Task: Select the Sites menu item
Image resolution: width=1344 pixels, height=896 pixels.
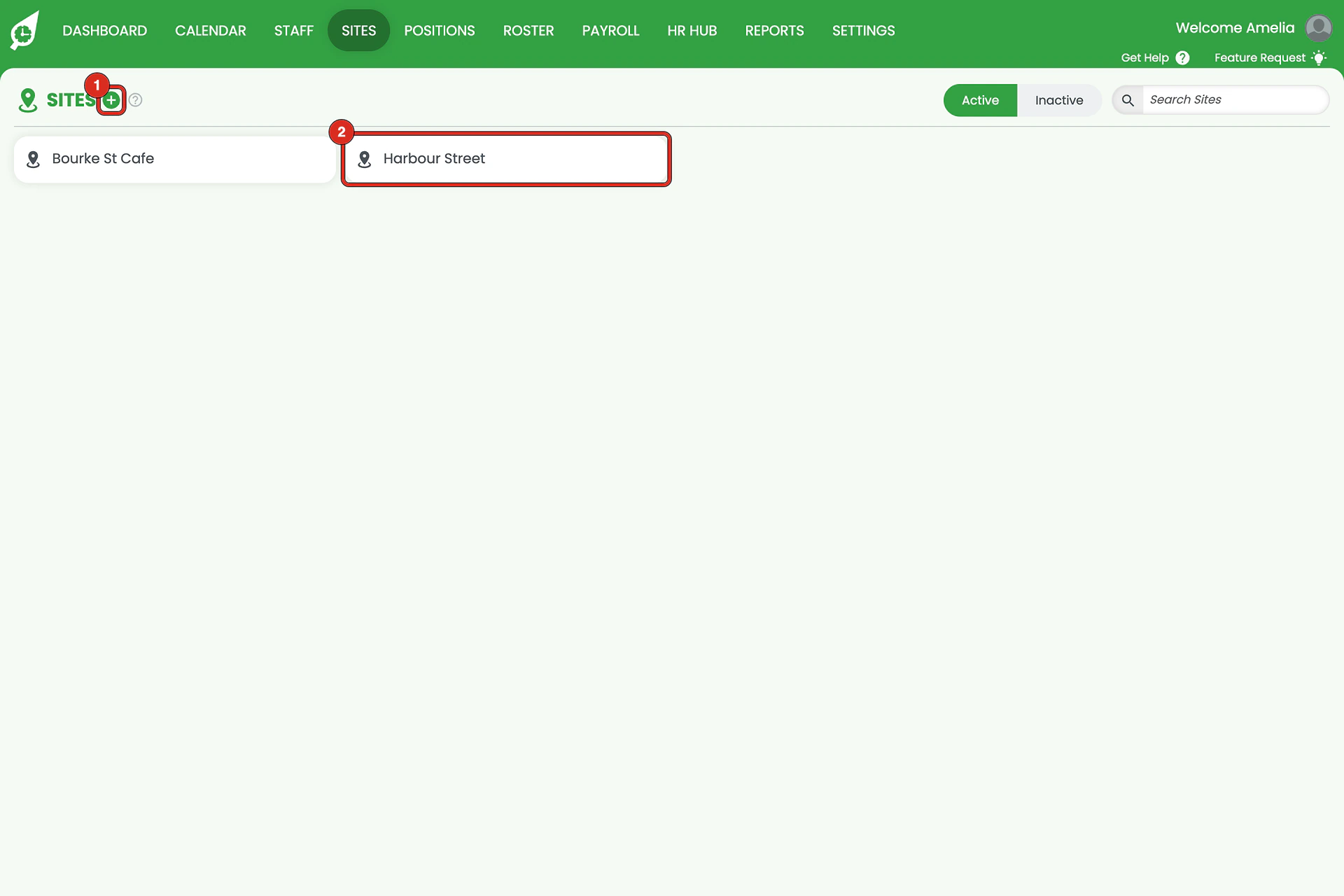Action: tap(358, 30)
